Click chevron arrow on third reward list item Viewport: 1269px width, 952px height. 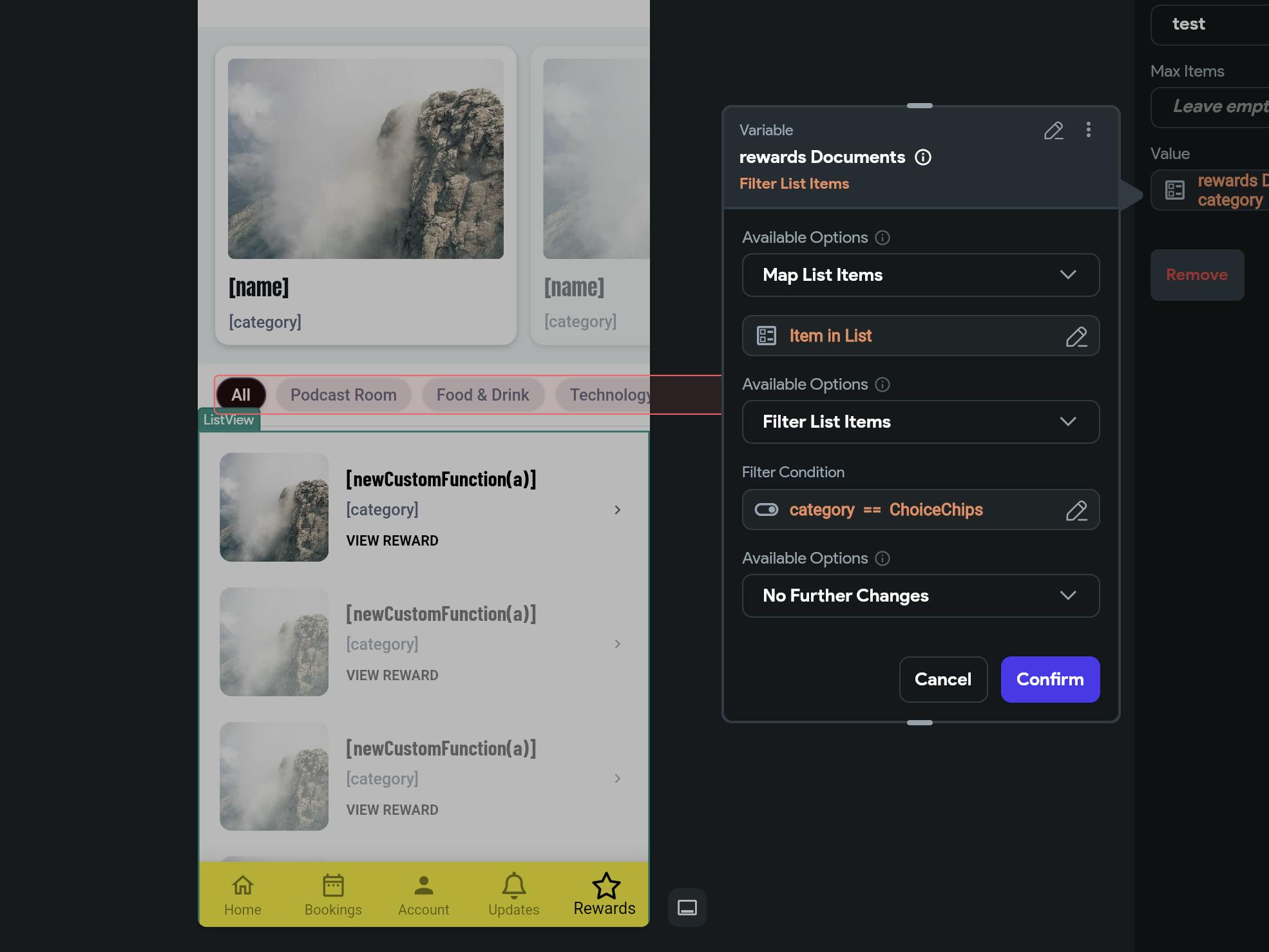tap(618, 779)
